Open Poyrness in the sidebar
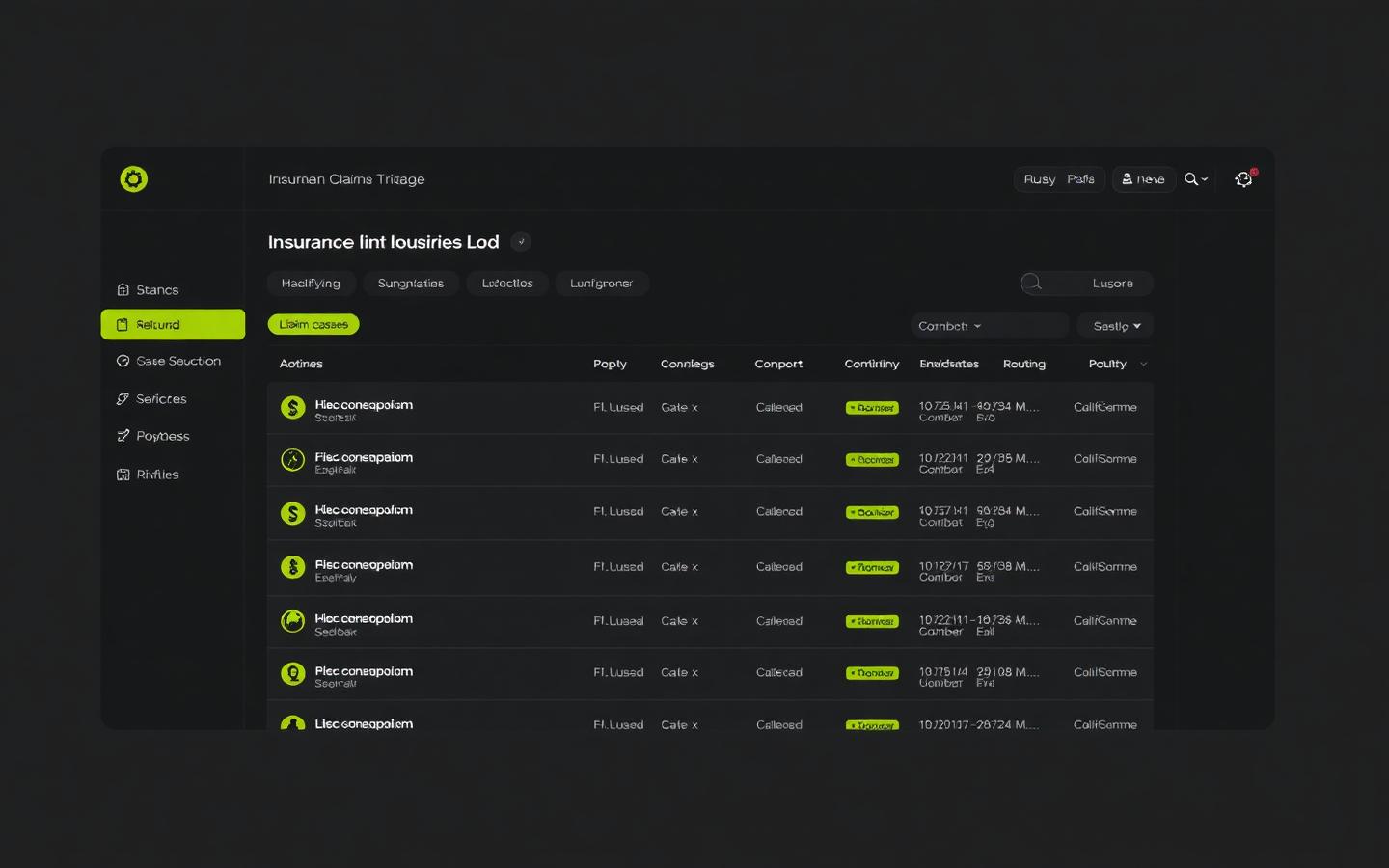This screenshot has height=868, width=1389. tap(173, 436)
